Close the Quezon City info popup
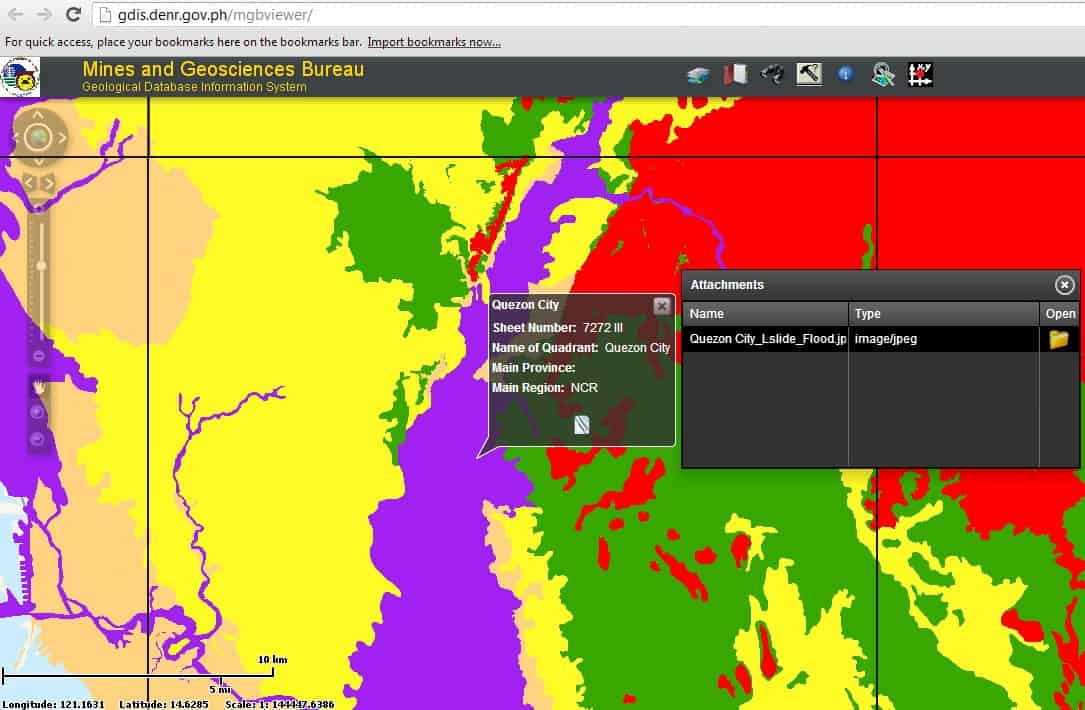The image size is (1085, 710). pos(661,306)
